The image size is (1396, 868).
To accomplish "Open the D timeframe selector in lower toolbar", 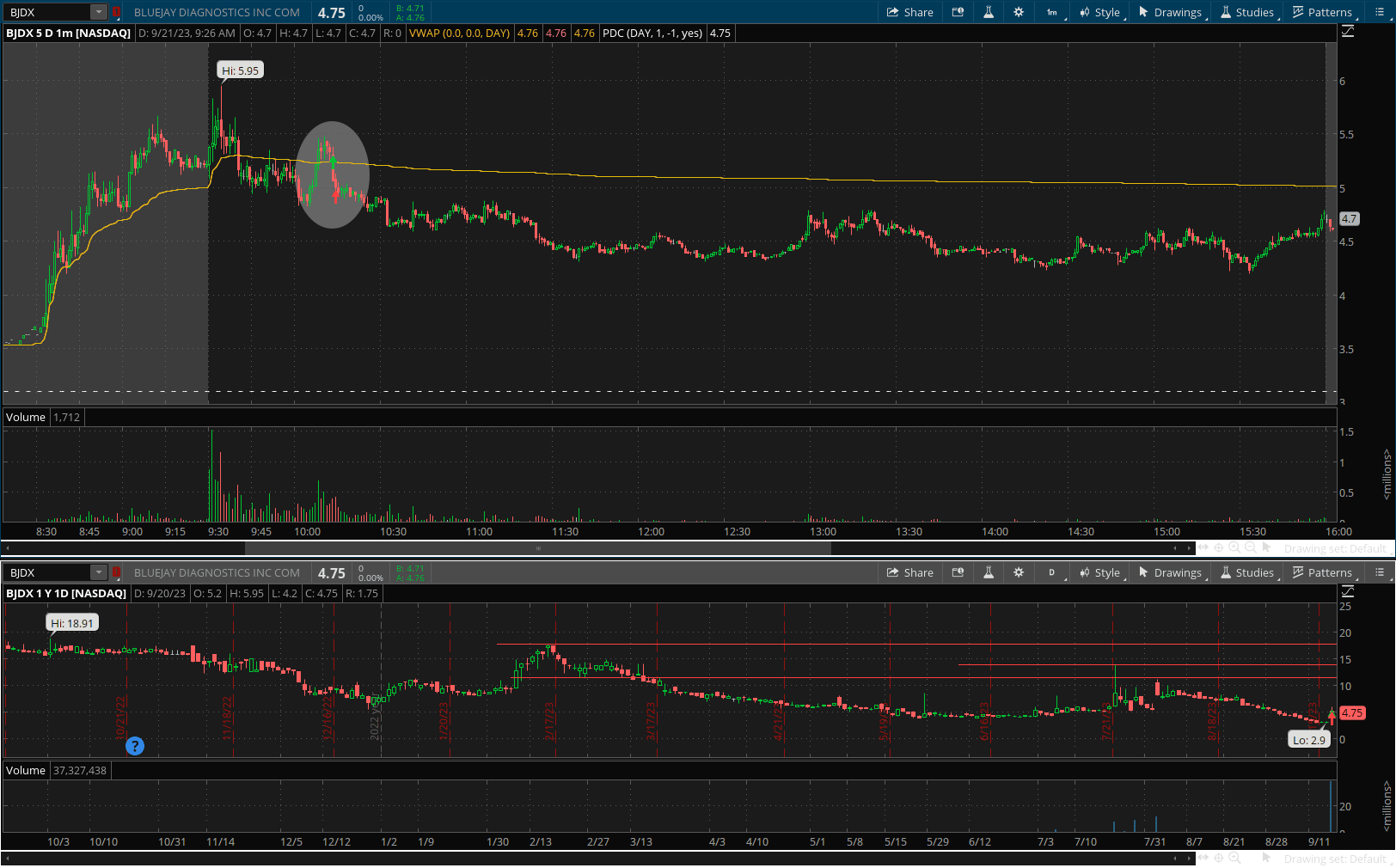I will [x=1052, y=572].
